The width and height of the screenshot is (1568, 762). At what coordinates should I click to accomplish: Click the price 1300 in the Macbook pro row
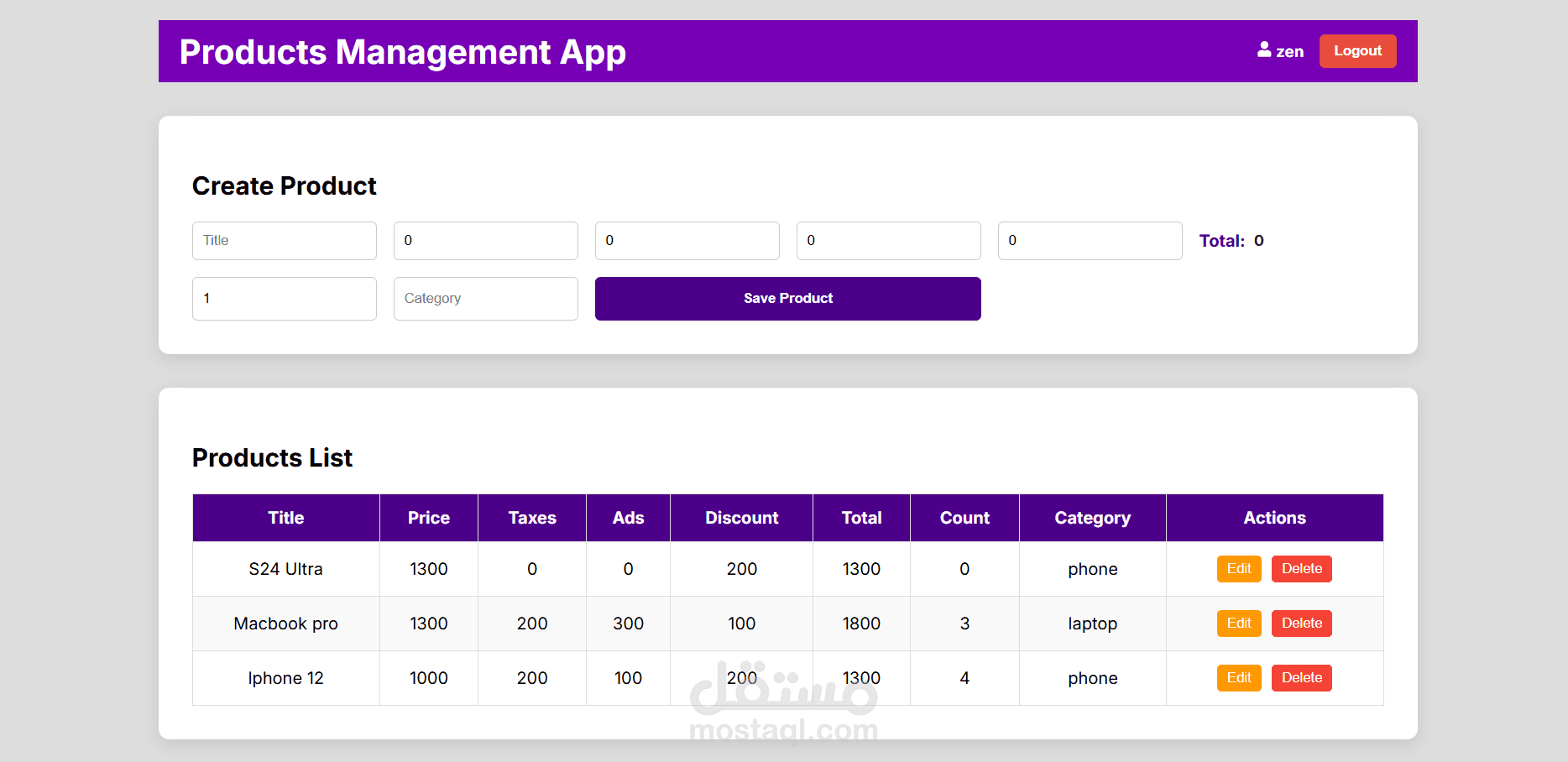[x=429, y=624]
